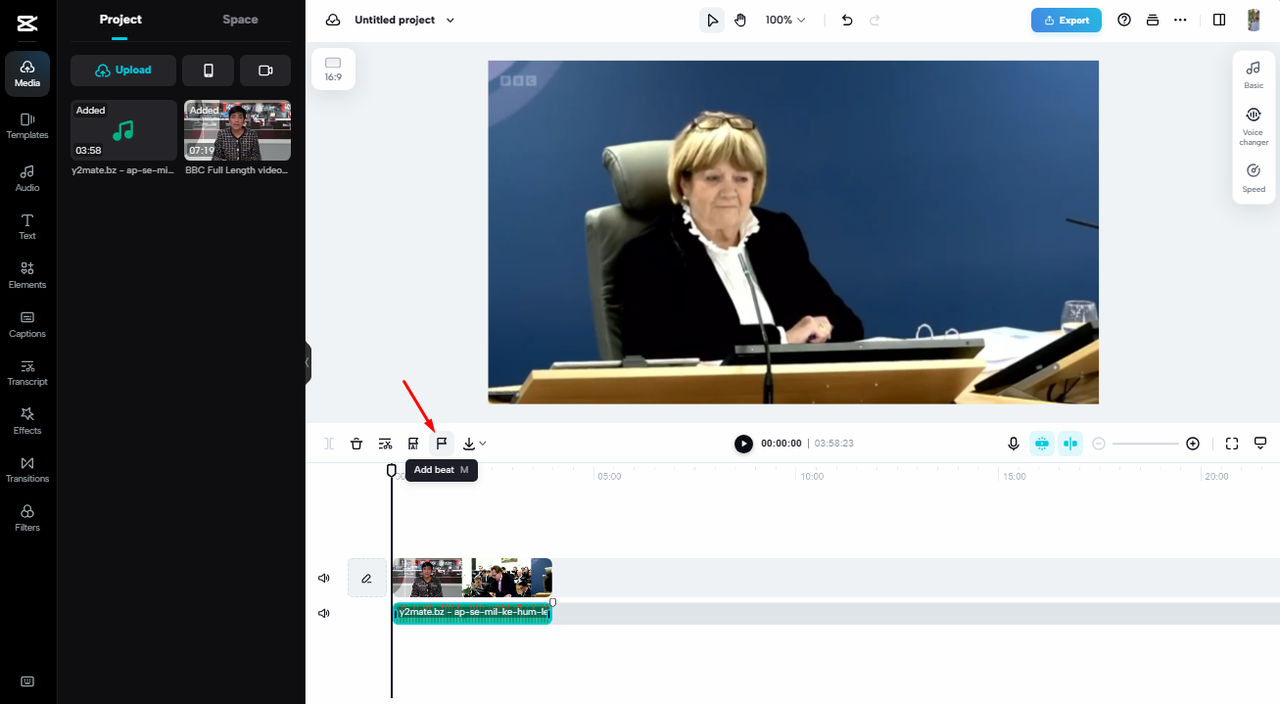Mute the audio track
Screen dimensions: 1280x704
(x=323, y=612)
